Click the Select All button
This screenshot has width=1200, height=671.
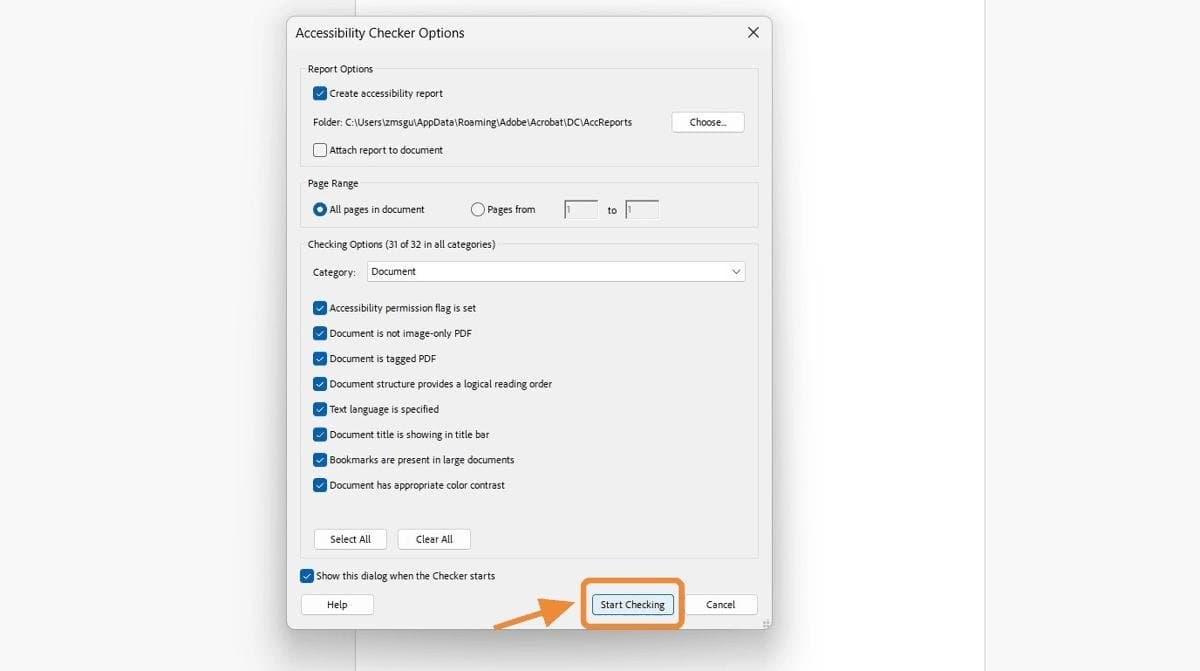[350, 539]
